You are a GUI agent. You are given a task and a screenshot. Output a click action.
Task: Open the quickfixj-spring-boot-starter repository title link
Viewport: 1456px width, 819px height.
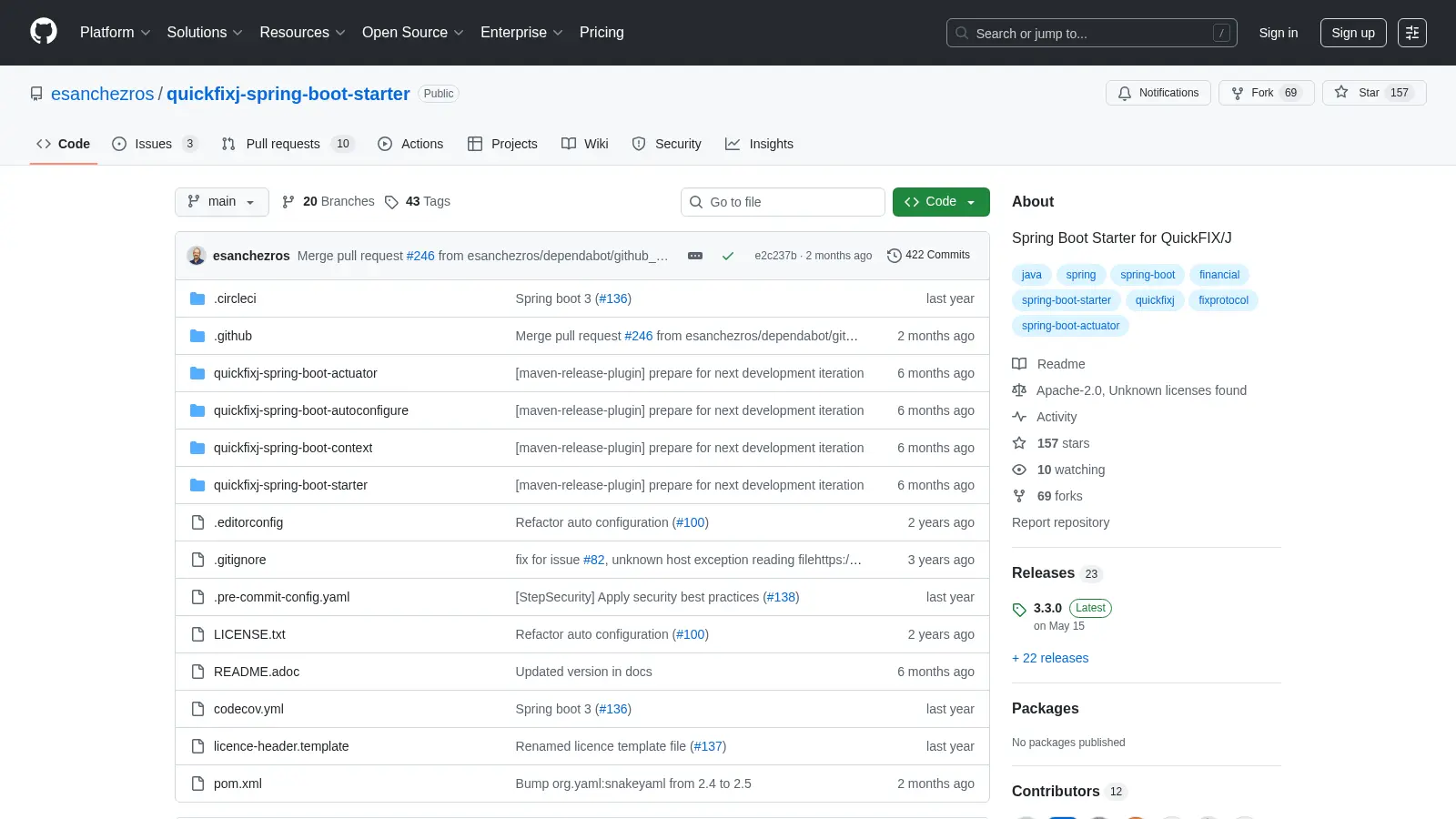(x=288, y=94)
